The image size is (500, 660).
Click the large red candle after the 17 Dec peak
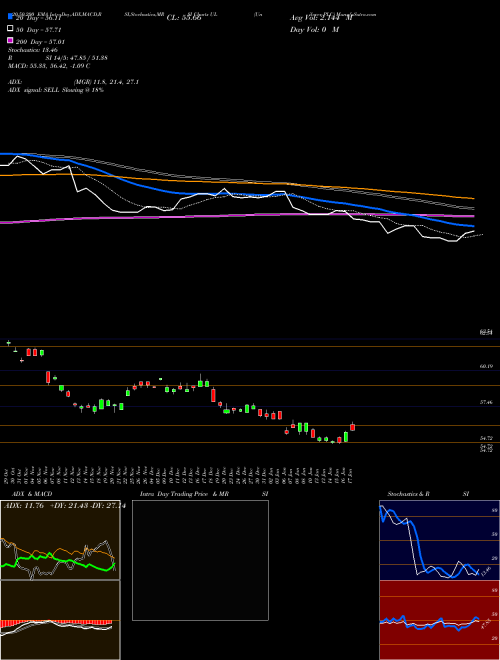click(213, 395)
